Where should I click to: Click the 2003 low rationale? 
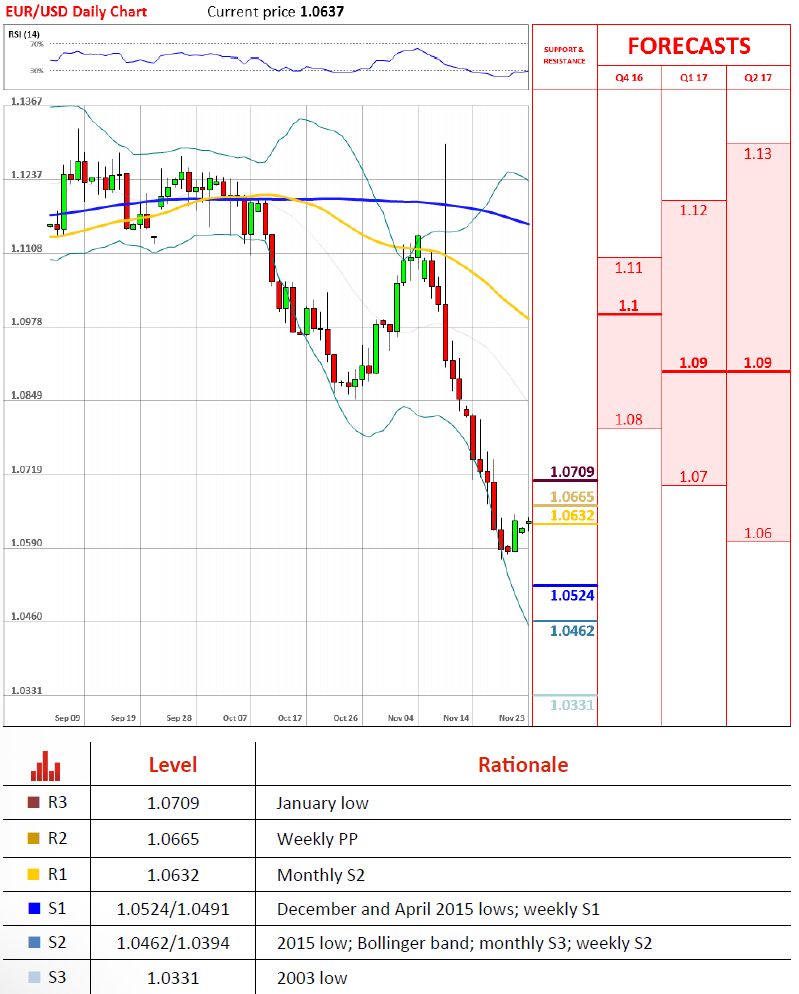click(x=312, y=978)
